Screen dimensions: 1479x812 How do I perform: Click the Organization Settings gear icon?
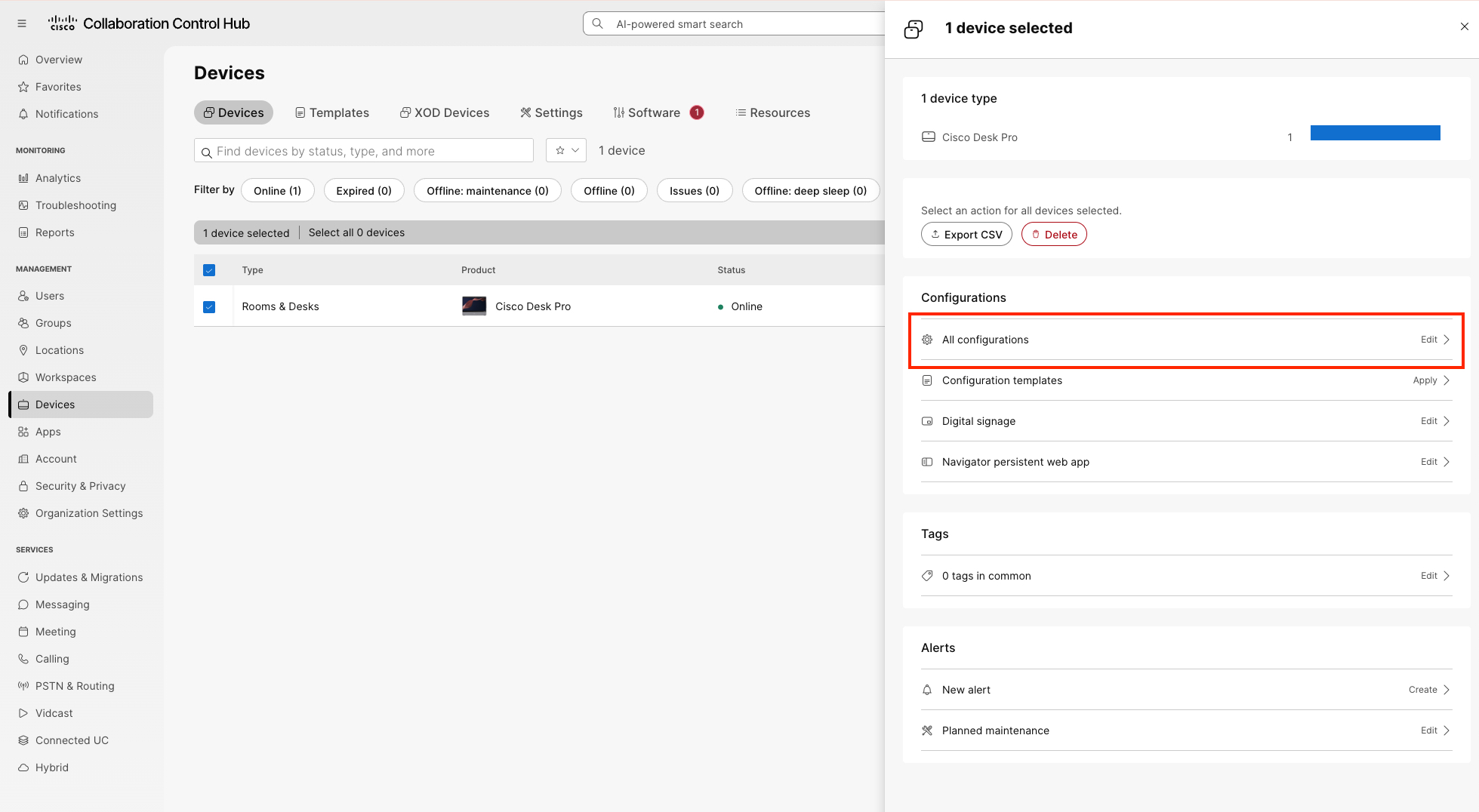pyautogui.click(x=23, y=513)
